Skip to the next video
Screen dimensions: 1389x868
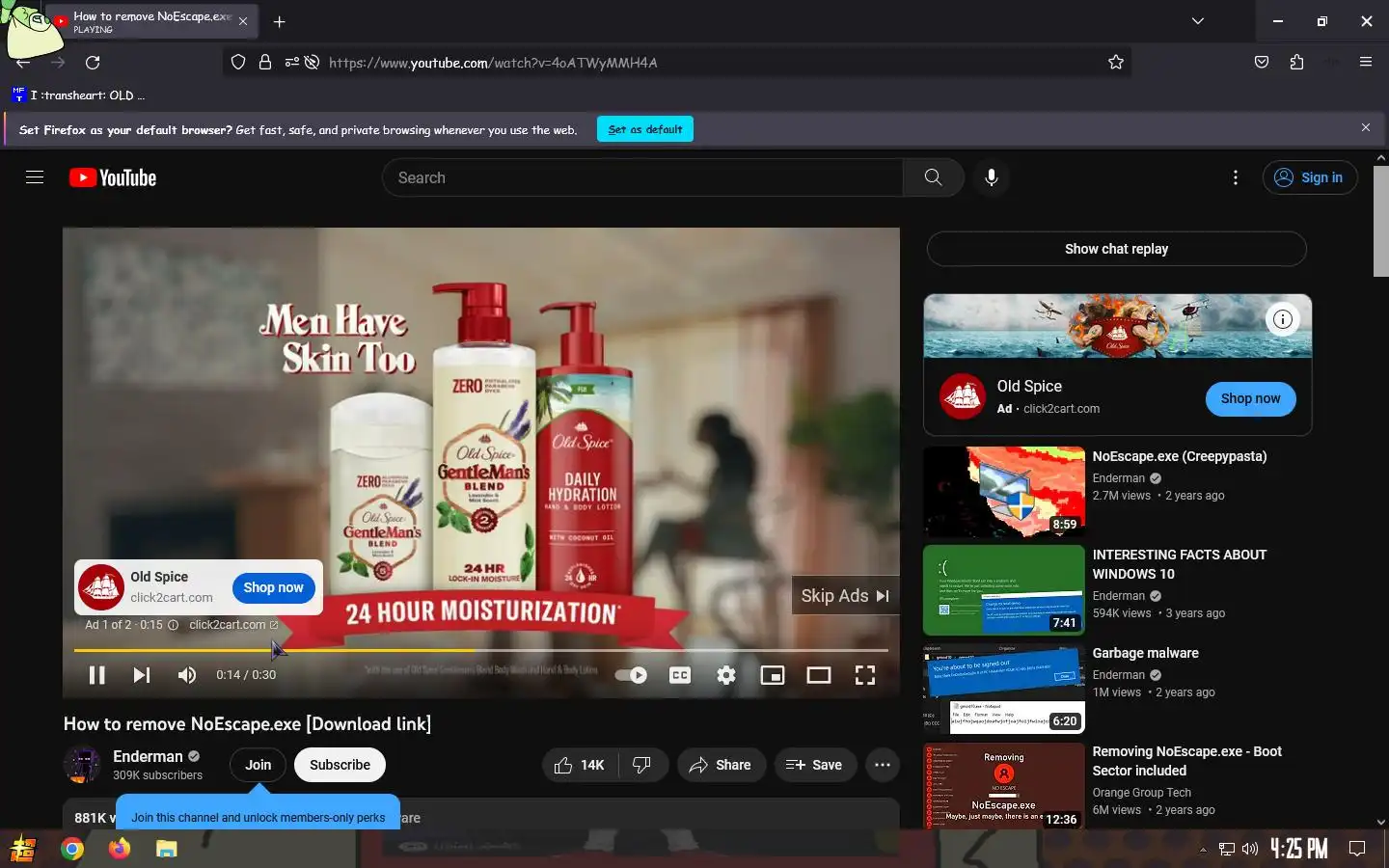142,675
